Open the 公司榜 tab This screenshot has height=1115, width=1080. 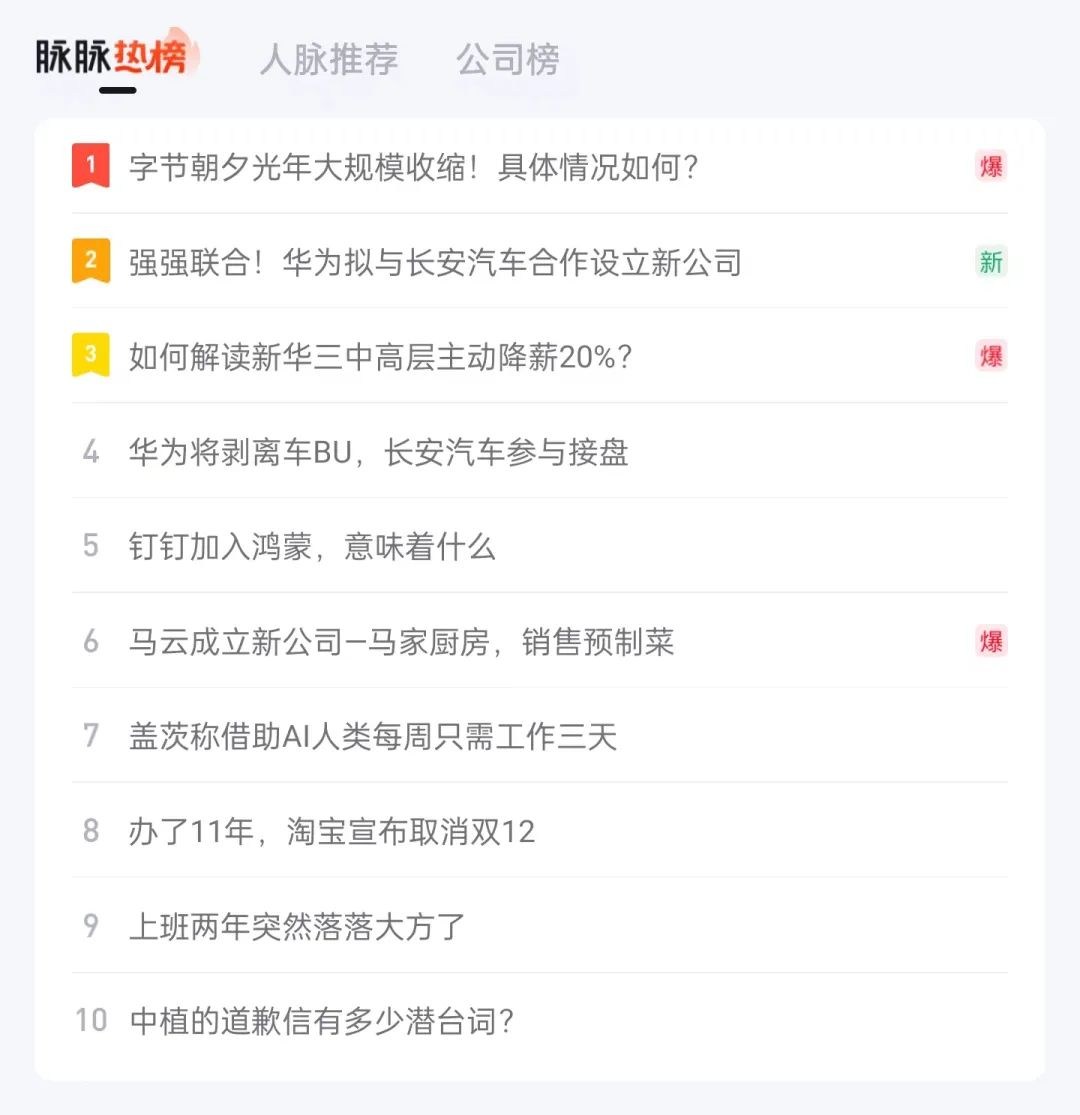[508, 60]
